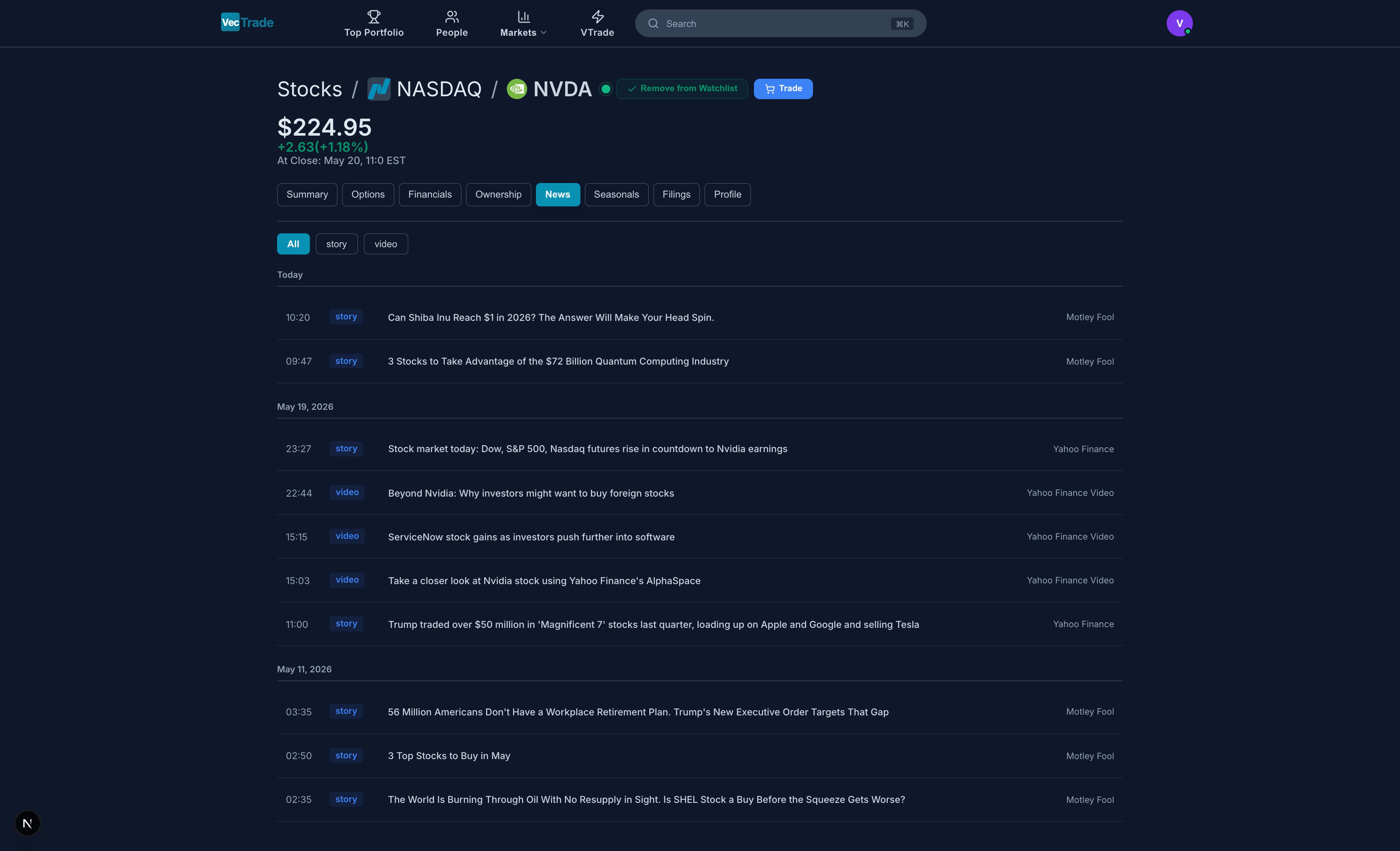Click the NASDAQ exchange logo
The width and height of the screenshot is (1400, 851).
point(379,89)
